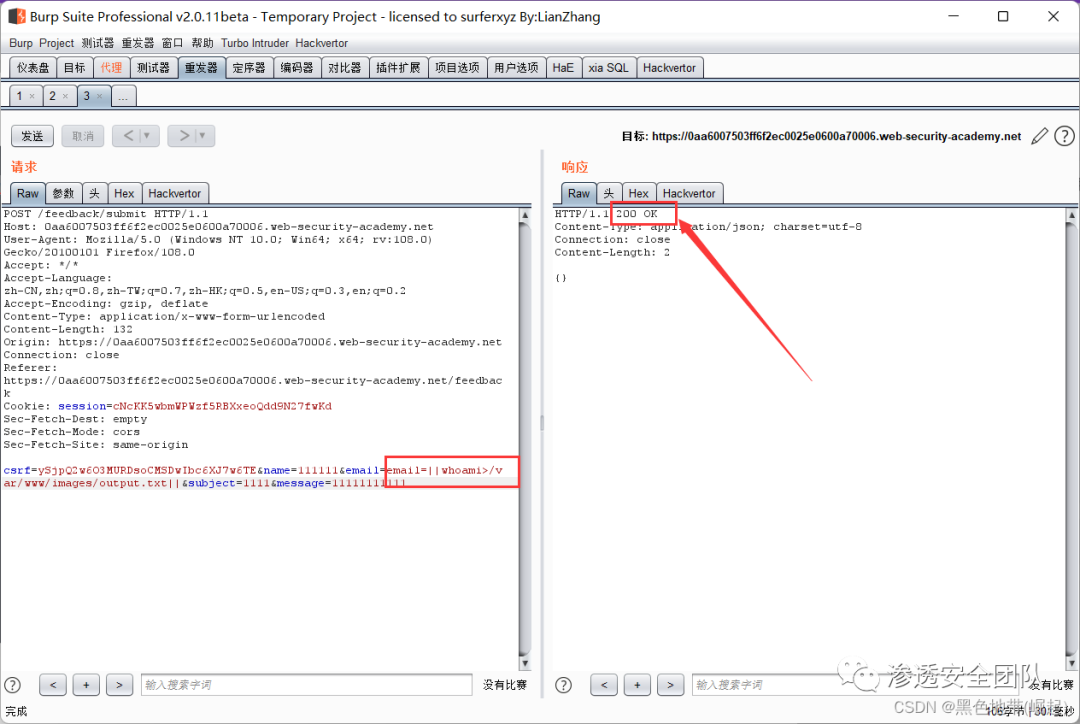The width and height of the screenshot is (1080, 724).
Task: Click the Burp Suite logo icon in title bar
Action: point(17,16)
